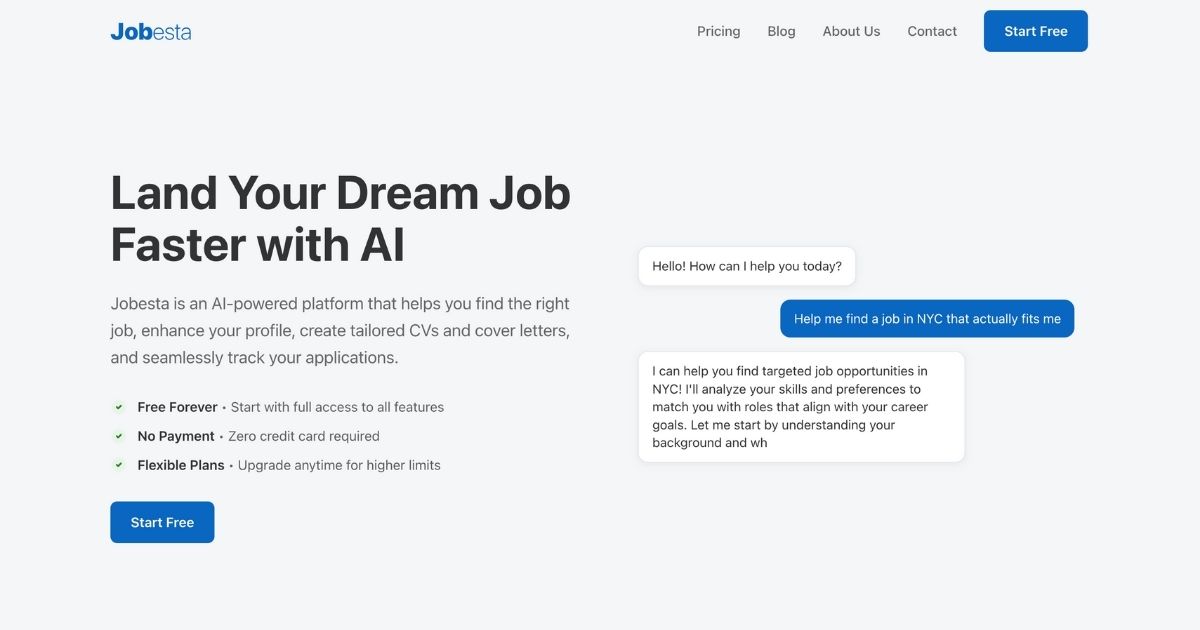Click the green checkmark beside Free Forever
1200x630 pixels.
(118, 407)
